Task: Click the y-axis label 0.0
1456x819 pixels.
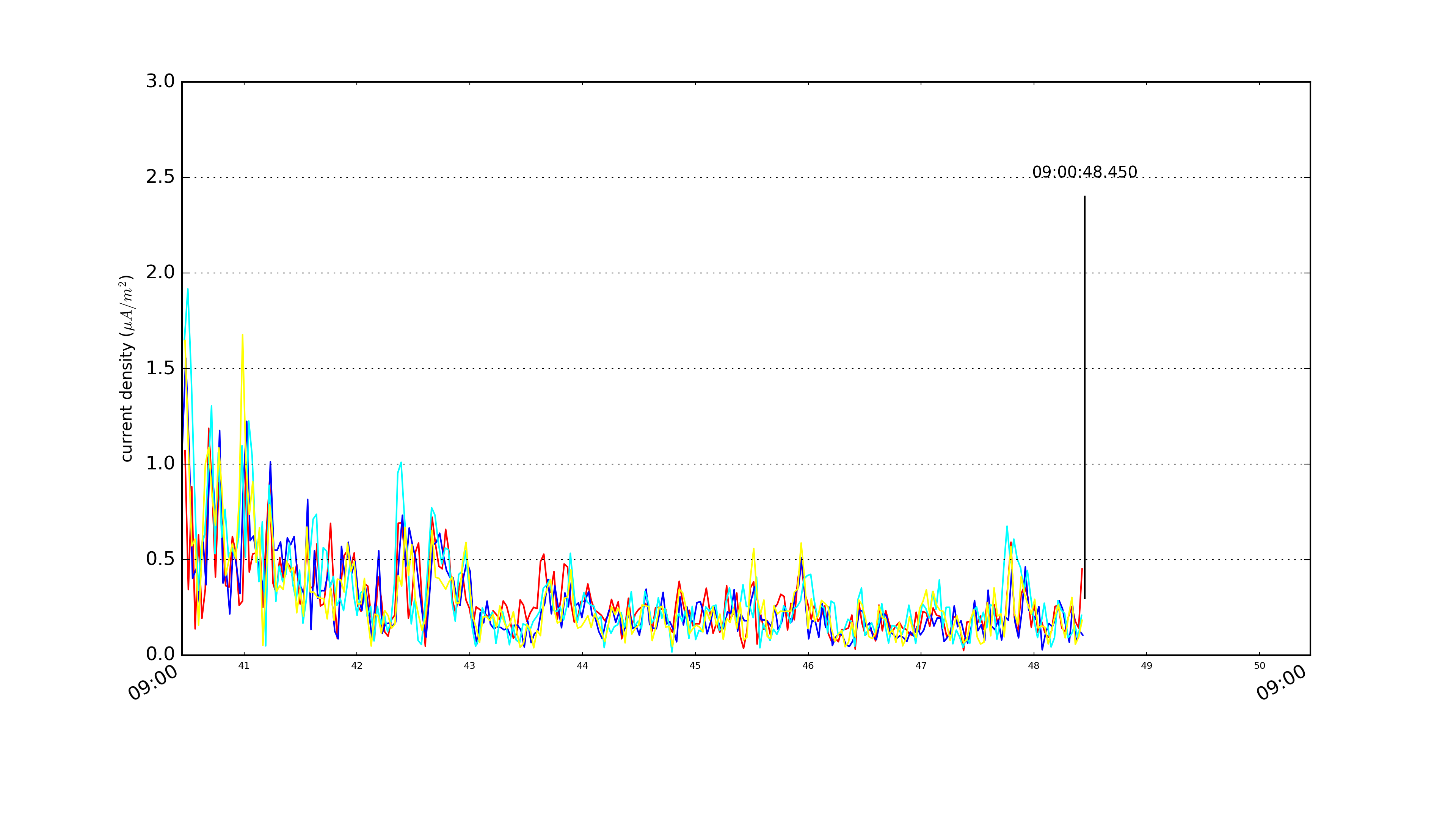Action: click(160, 654)
